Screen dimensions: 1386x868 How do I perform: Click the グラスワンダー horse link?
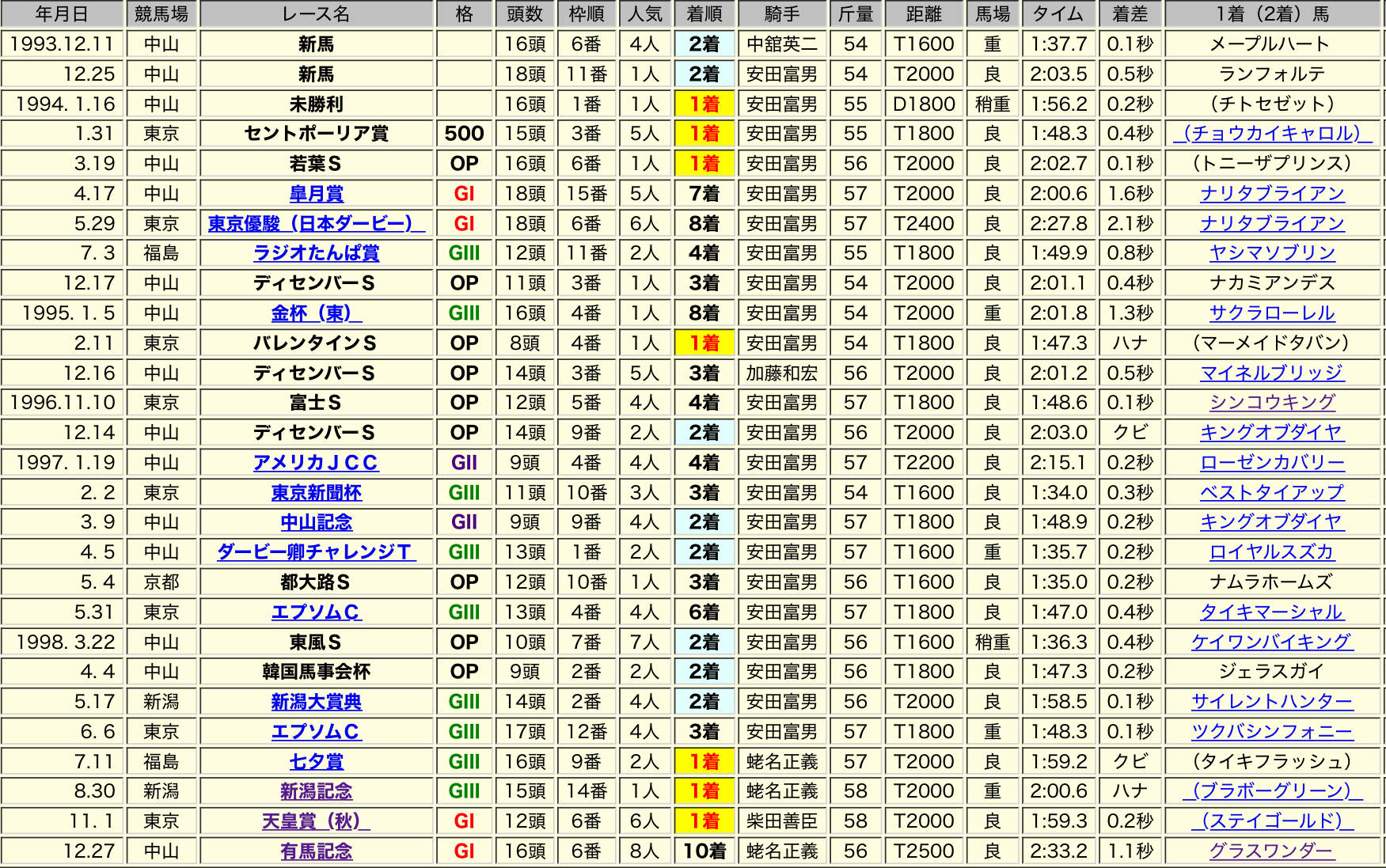pyautogui.click(x=1271, y=851)
